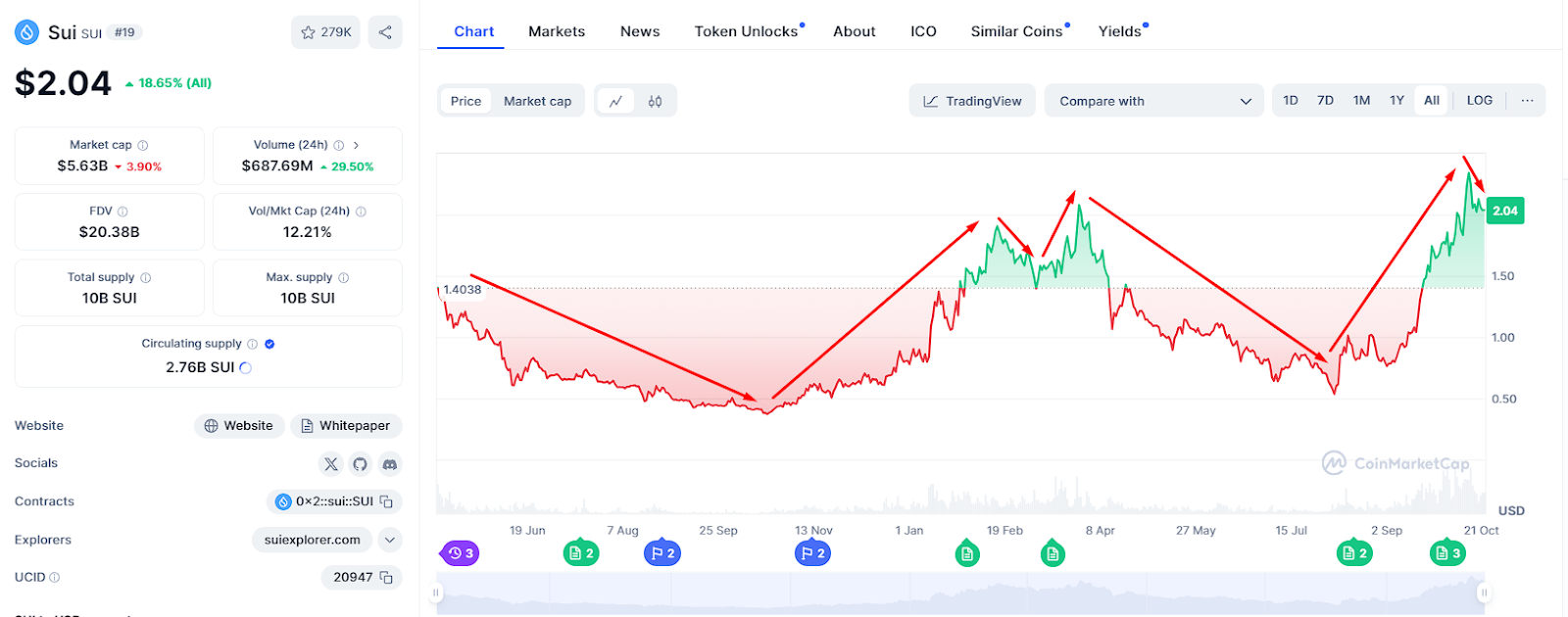Set chart range to 7D
Screen dimensions: 1568x617
(1325, 101)
